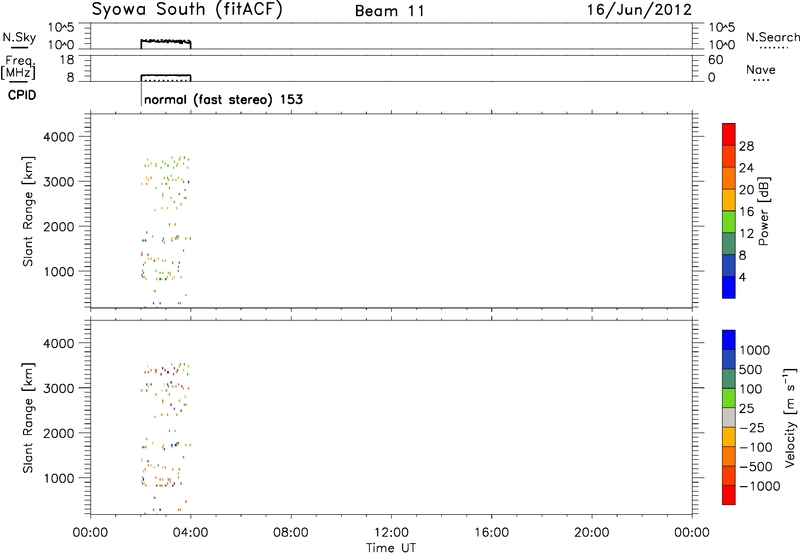Click the 'Beam 11' heading
This screenshot has width=800, height=554.
point(390,11)
